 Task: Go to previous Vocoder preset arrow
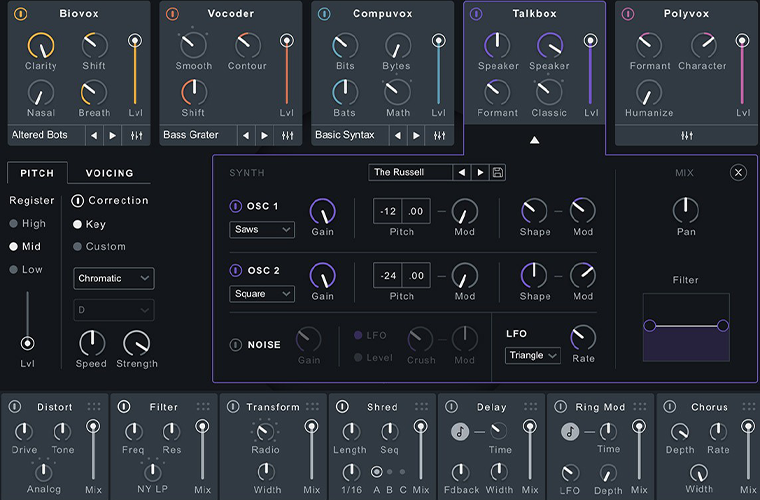coord(246,136)
